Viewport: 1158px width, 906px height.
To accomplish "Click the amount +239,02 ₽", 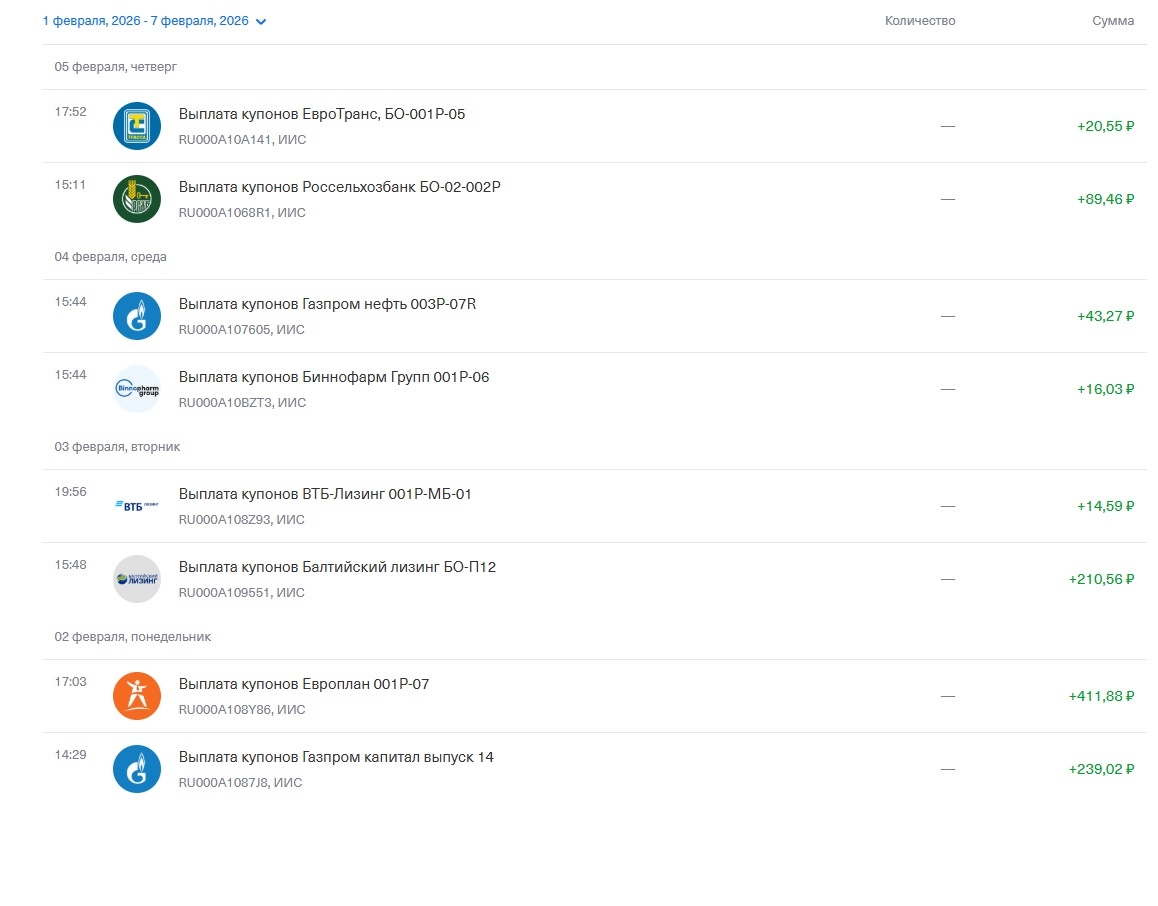I will [1101, 769].
